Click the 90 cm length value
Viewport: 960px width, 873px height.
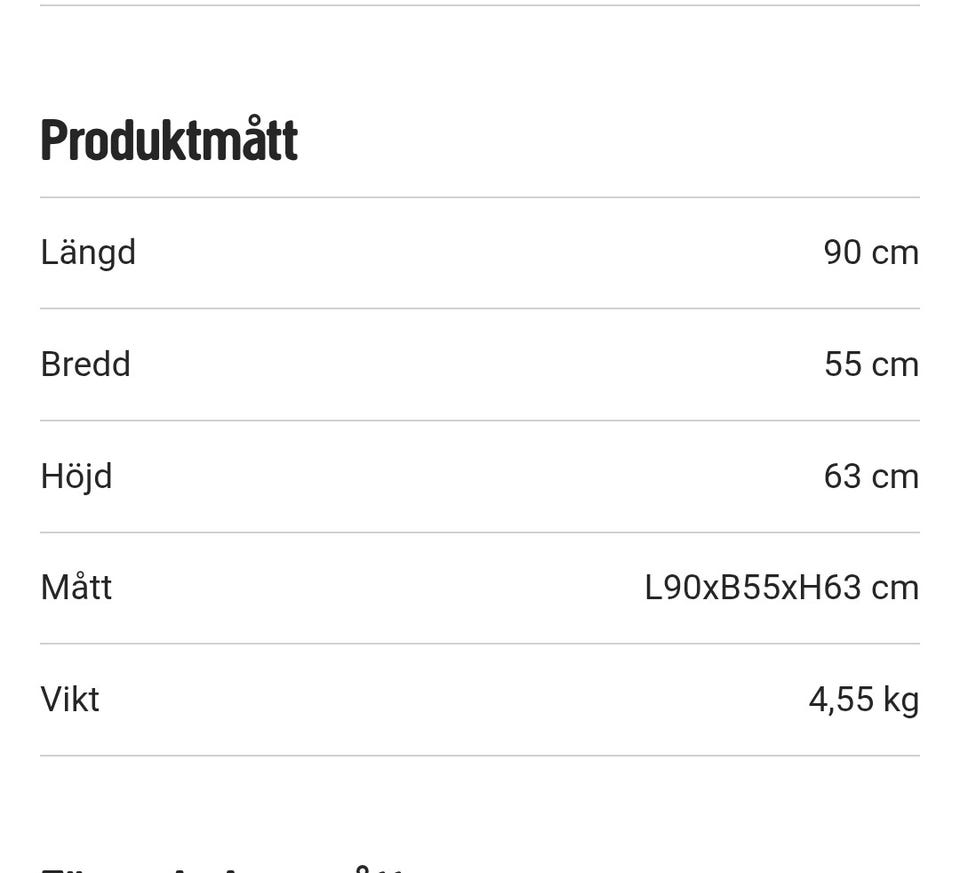click(870, 253)
